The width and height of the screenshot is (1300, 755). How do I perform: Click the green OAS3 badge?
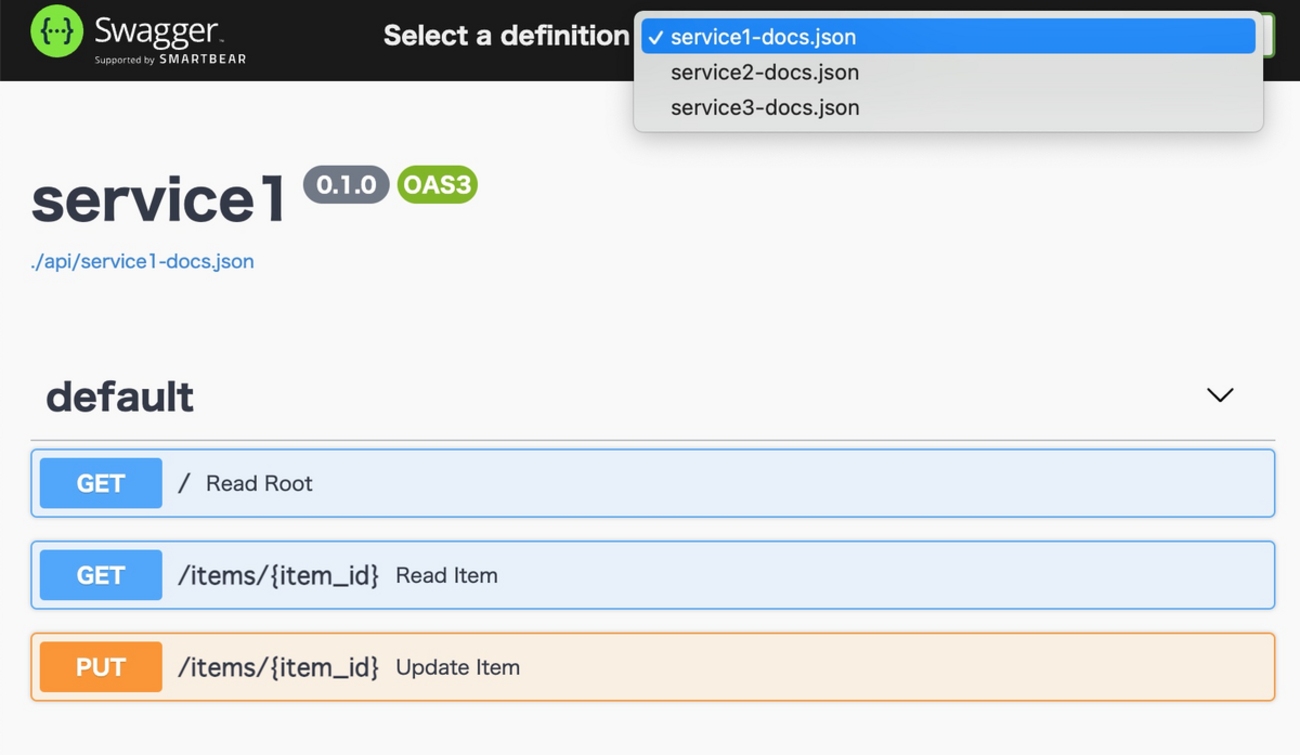coord(437,185)
